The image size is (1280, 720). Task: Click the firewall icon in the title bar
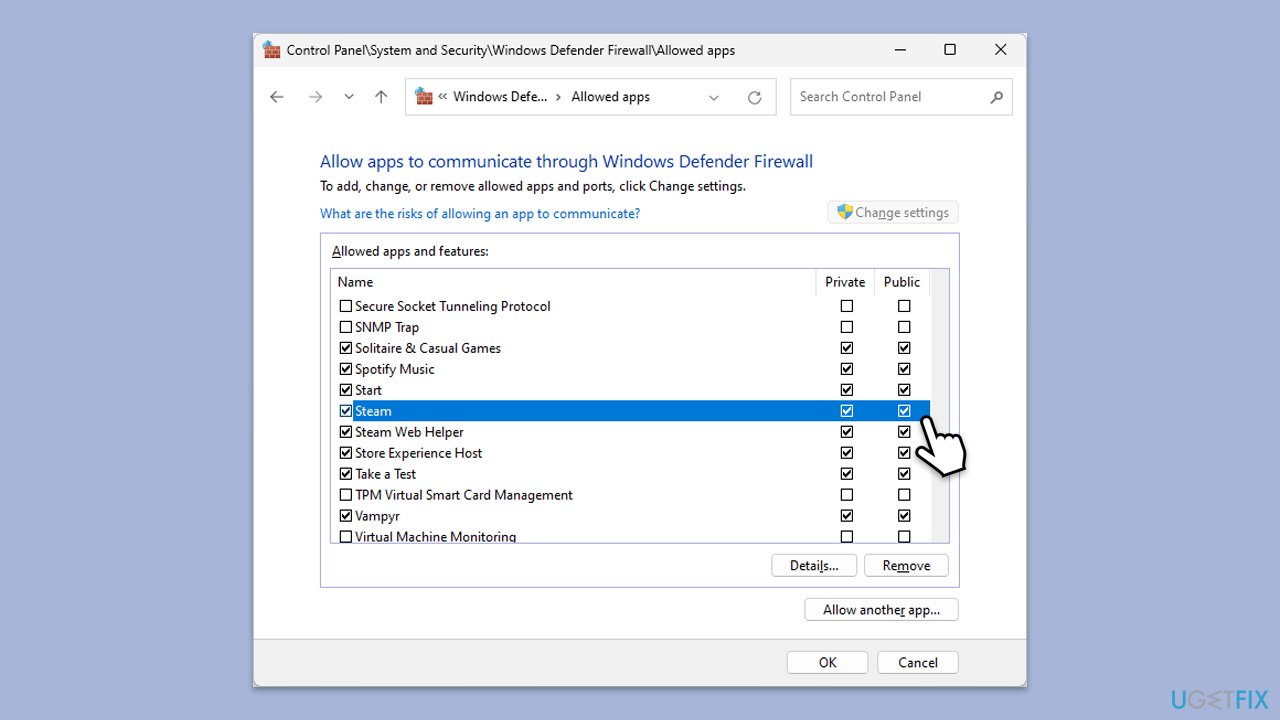point(271,49)
